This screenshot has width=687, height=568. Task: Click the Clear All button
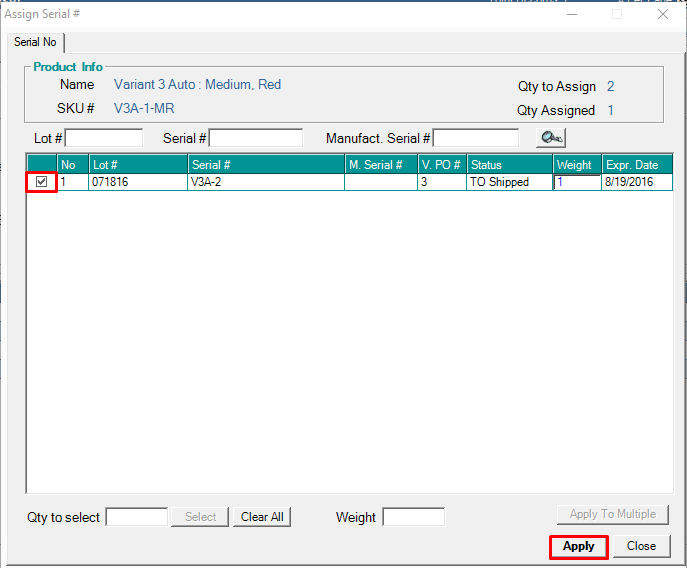(262, 517)
